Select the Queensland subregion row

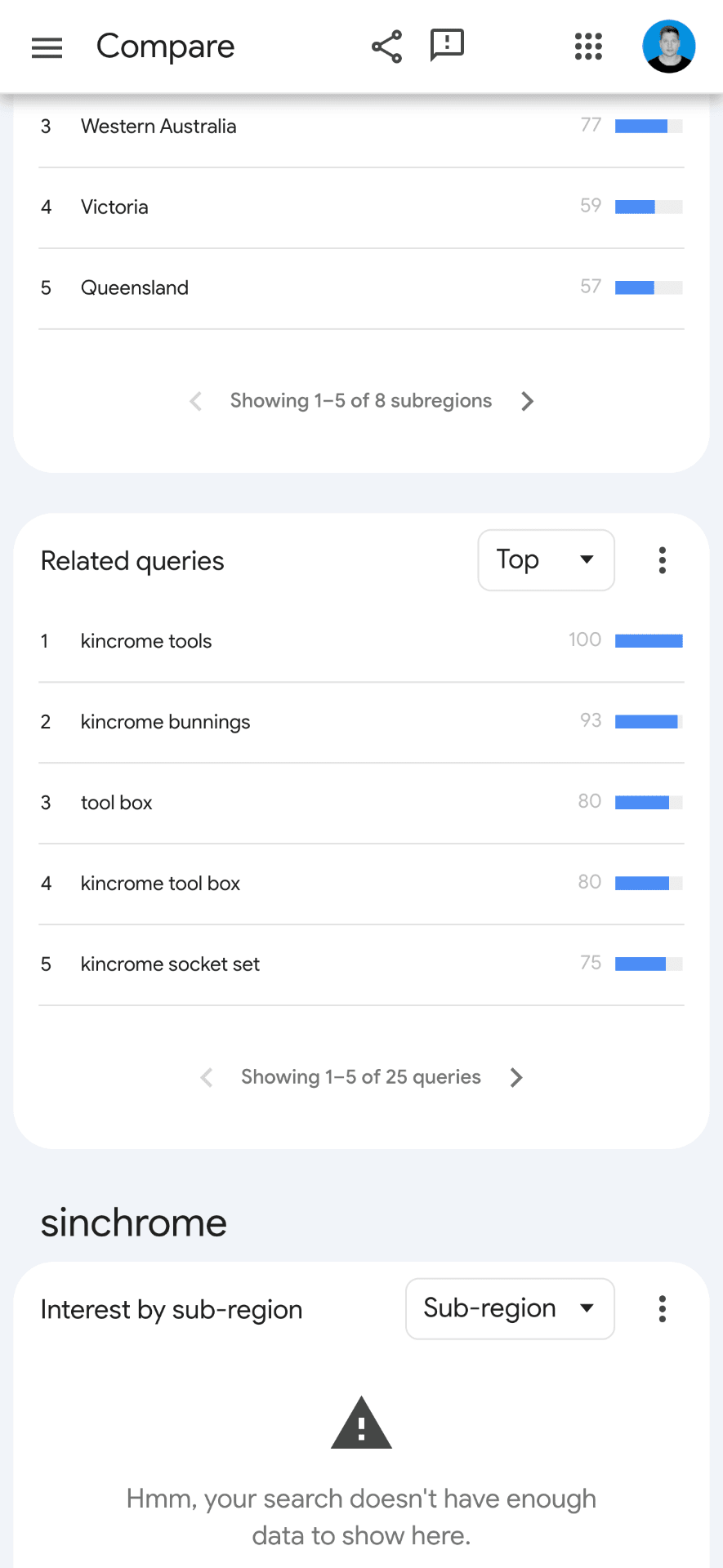pos(361,288)
